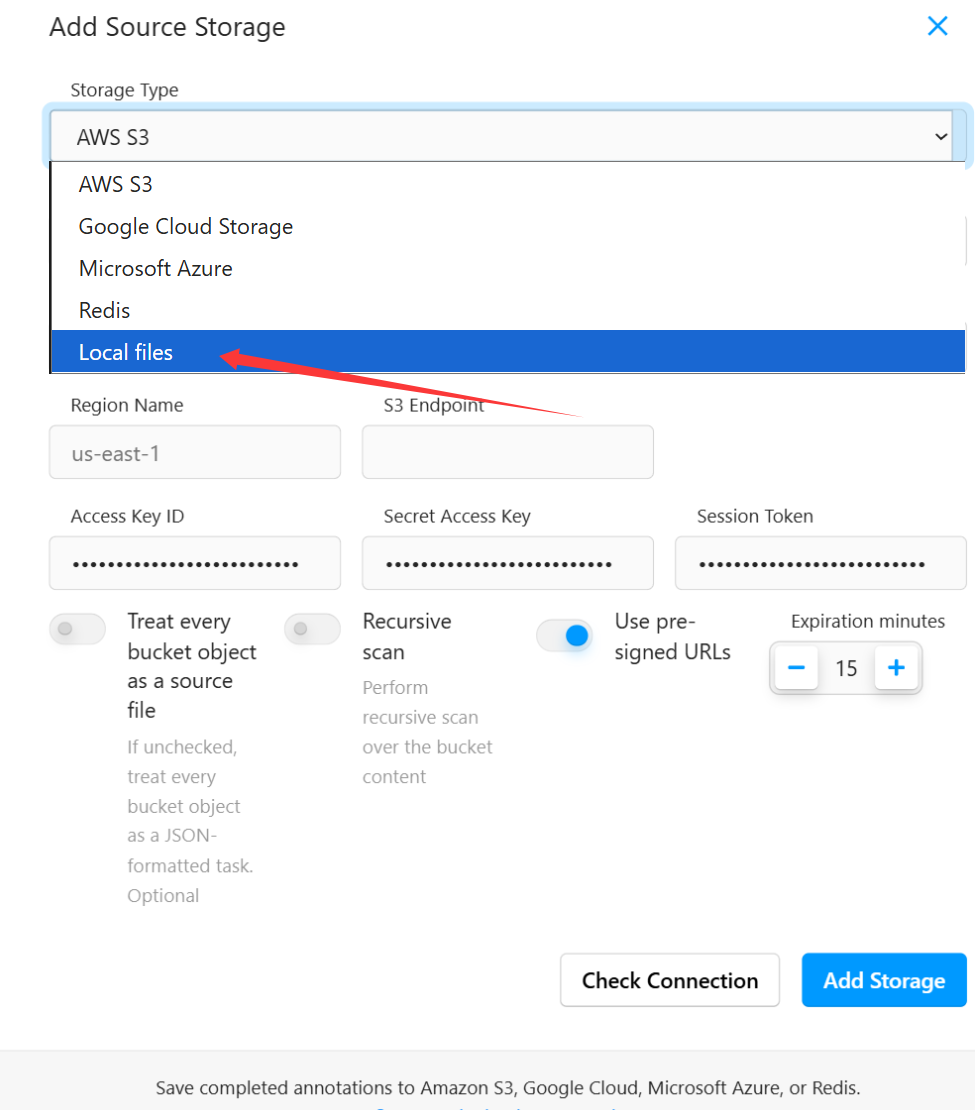Pick Microsoft Azure storage type
Viewport: 975px width, 1110px height.
pos(508,268)
